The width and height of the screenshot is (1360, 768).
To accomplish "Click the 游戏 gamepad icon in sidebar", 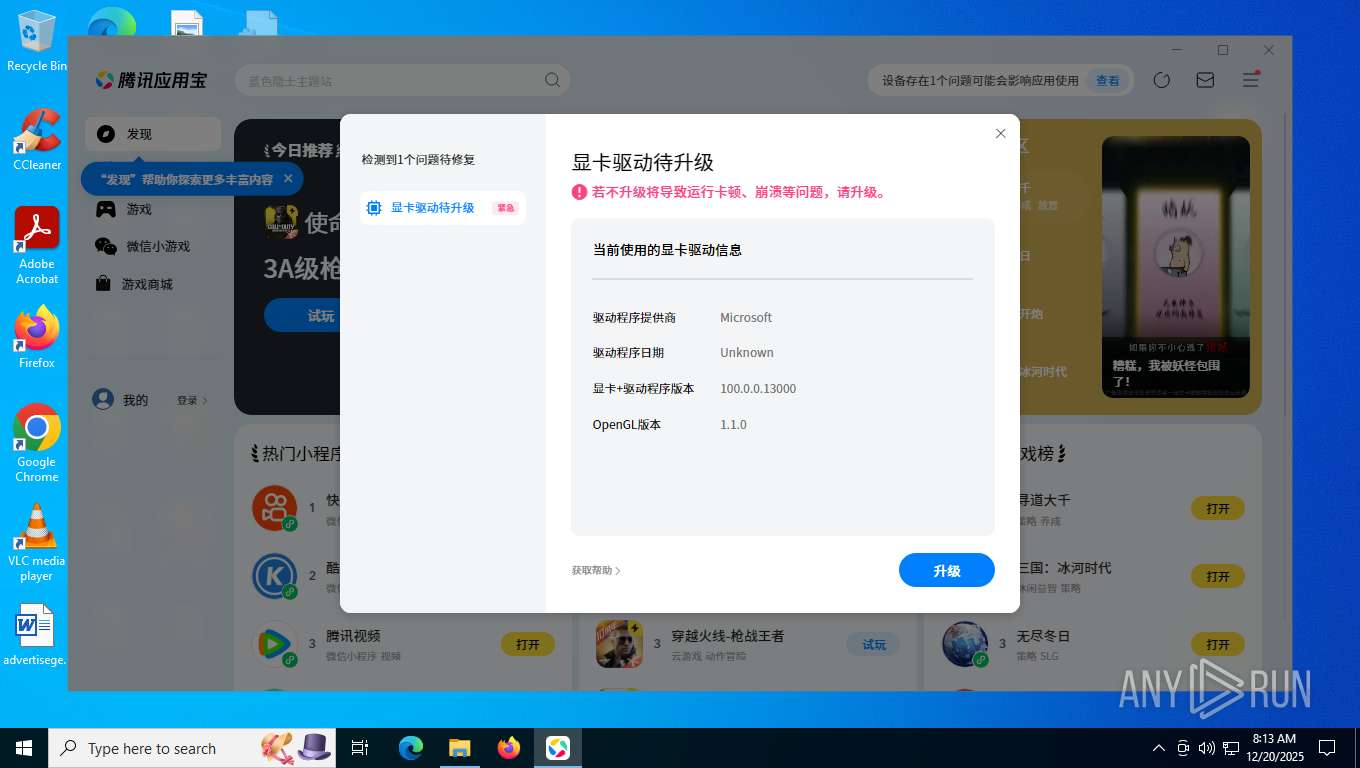I will pos(106,209).
